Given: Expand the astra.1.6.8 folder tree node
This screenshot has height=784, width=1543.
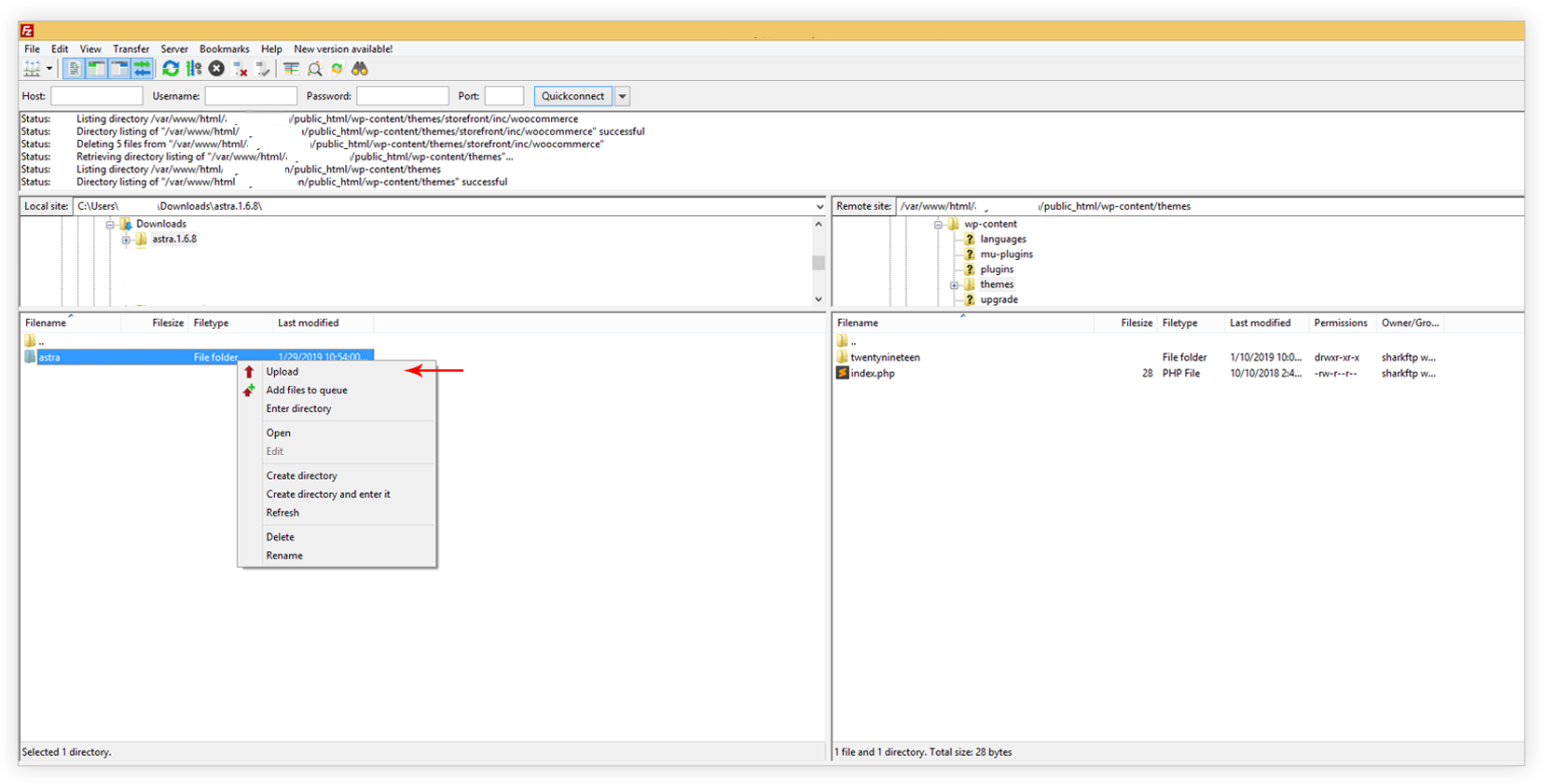Looking at the screenshot, I should tap(126, 240).
